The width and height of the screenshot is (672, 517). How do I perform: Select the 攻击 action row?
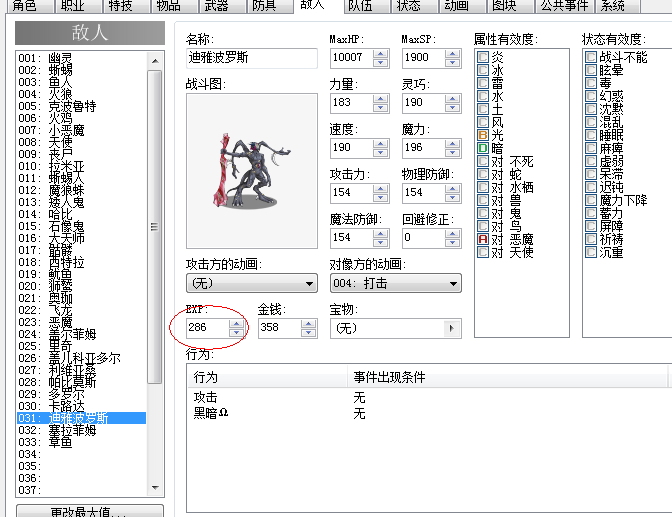(426, 398)
